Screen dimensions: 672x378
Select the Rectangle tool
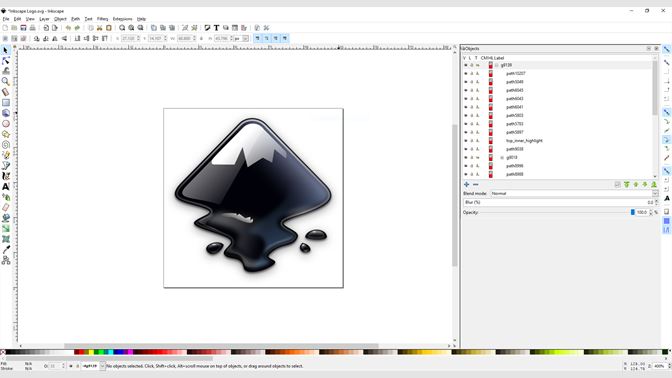(x=6, y=102)
